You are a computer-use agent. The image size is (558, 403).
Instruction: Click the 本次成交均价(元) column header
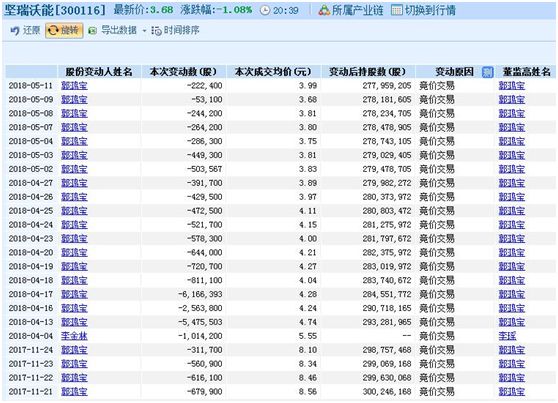click(x=273, y=72)
